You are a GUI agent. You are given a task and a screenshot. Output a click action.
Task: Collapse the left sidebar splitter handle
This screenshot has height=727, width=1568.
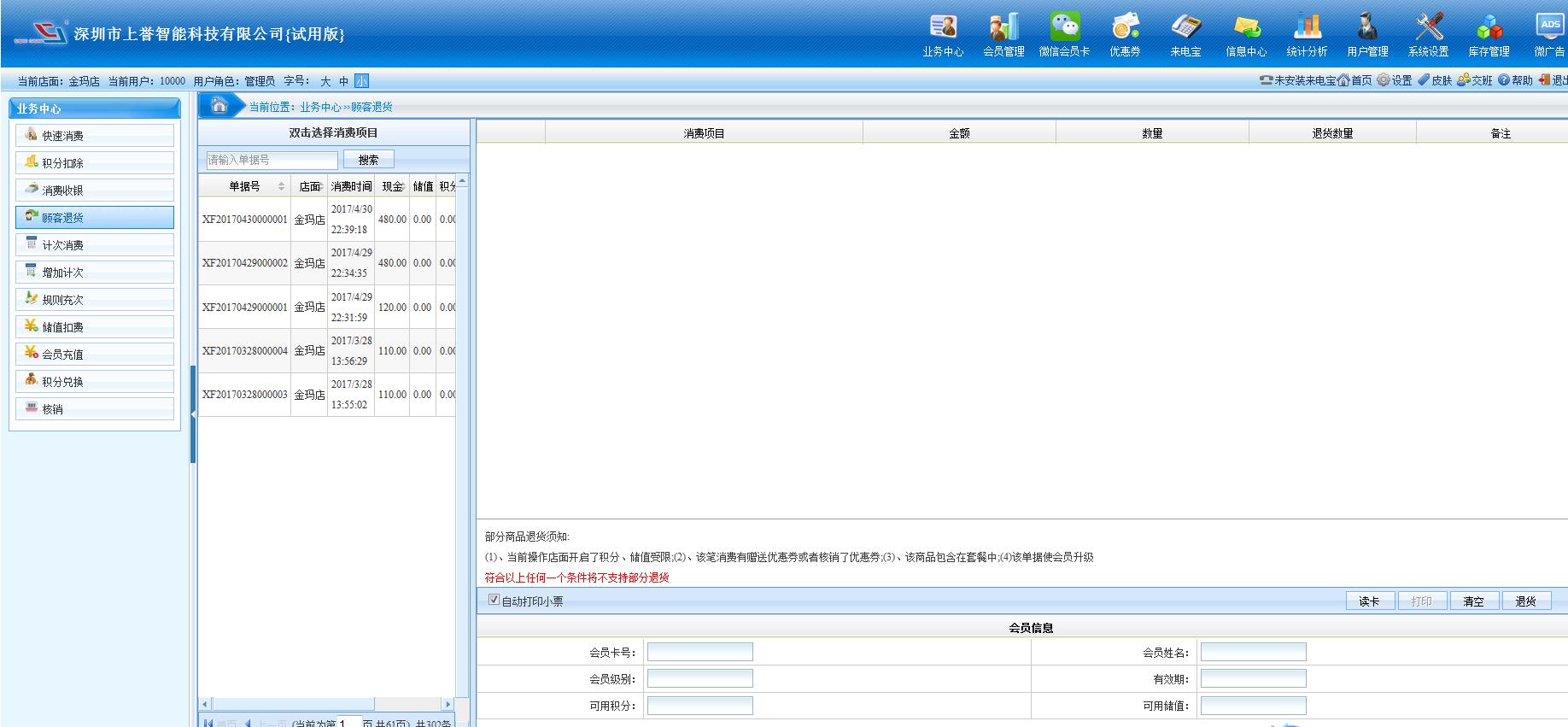[193, 414]
